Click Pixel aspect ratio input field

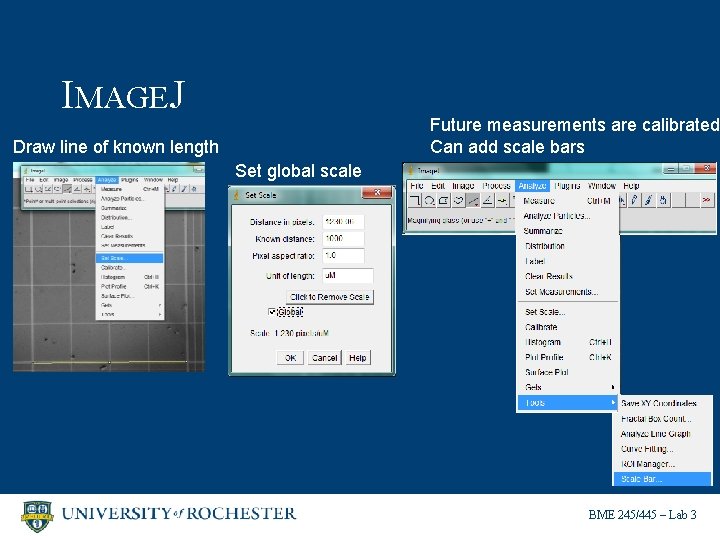pos(343,256)
